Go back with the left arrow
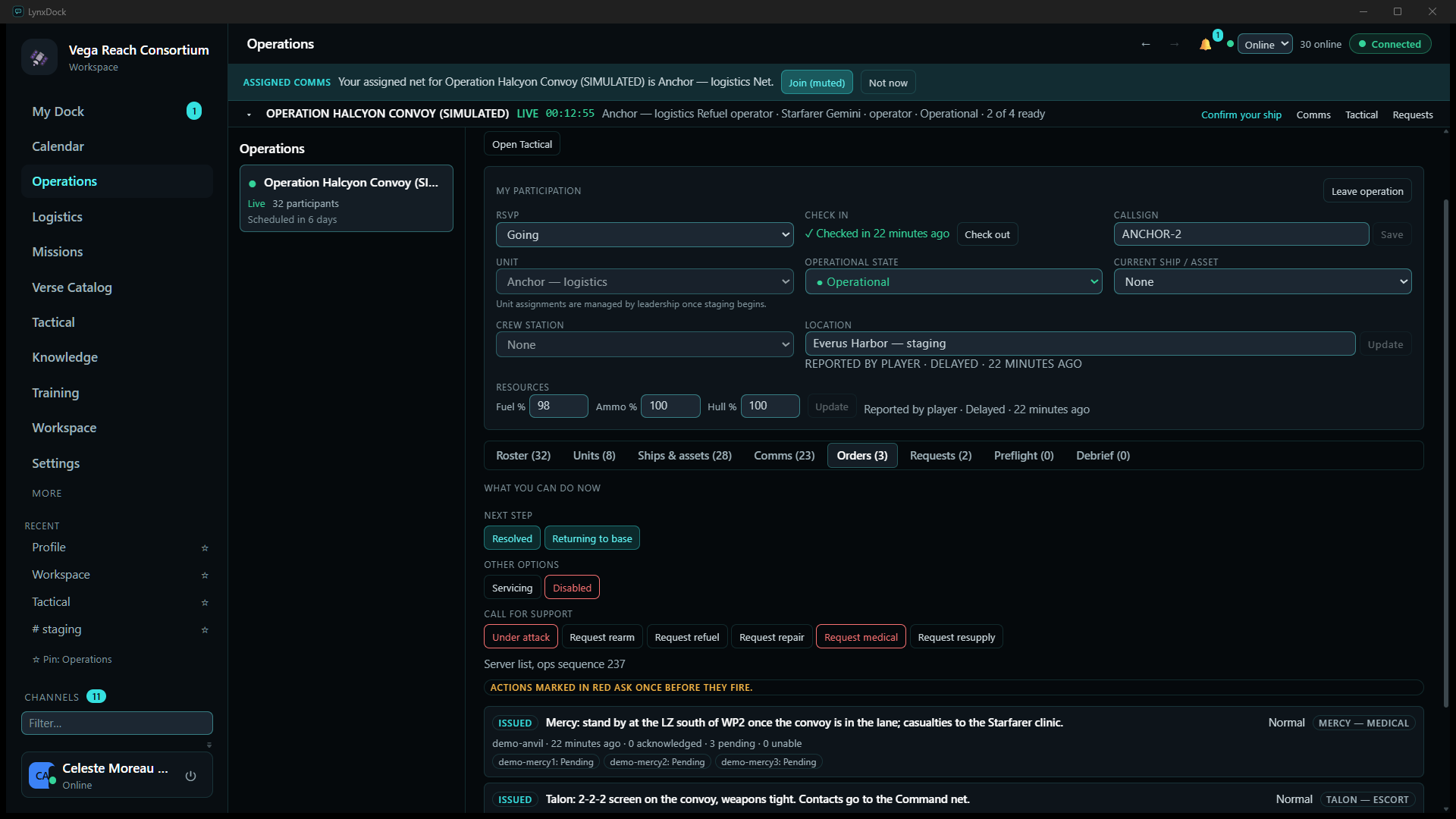The height and width of the screenshot is (819, 1456). (x=1146, y=44)
